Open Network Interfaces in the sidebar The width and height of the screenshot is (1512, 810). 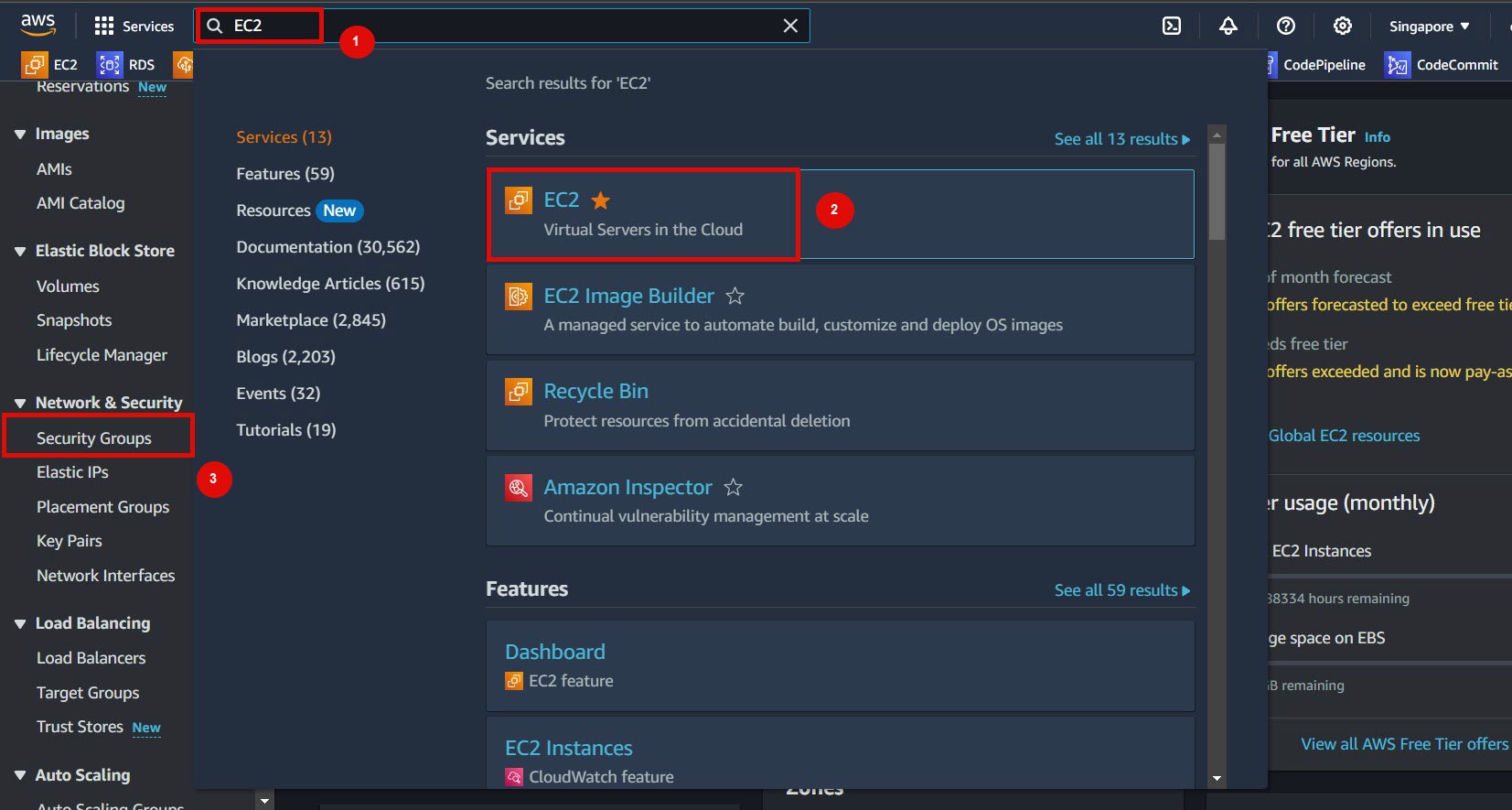(105, 576)
